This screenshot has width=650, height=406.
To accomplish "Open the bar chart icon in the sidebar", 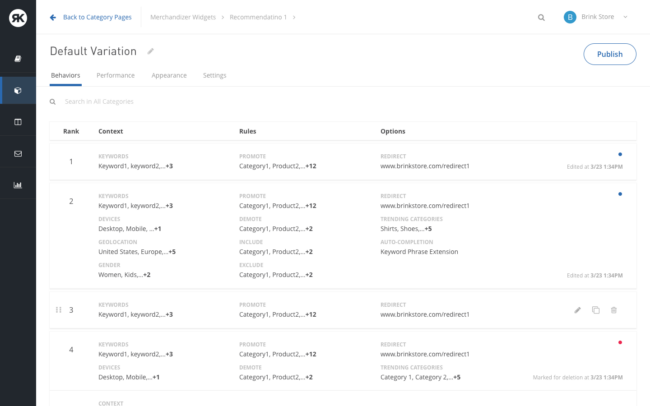I will coord(17,185).
